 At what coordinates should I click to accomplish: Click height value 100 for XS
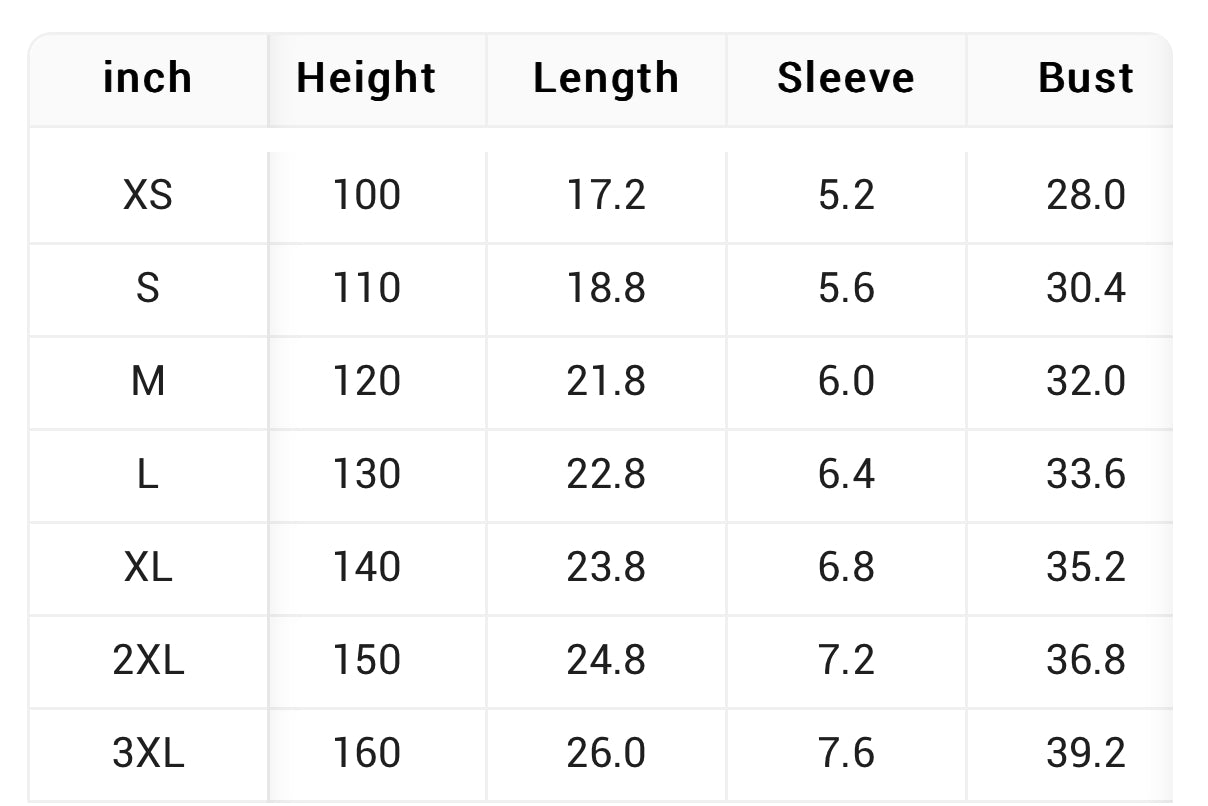tap(366, 194)
